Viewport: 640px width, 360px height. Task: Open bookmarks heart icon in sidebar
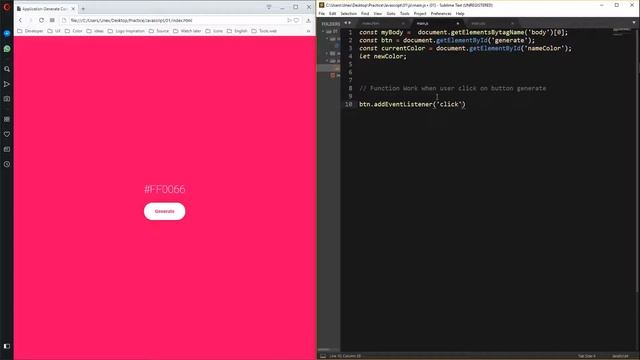(x=7, y=134)
